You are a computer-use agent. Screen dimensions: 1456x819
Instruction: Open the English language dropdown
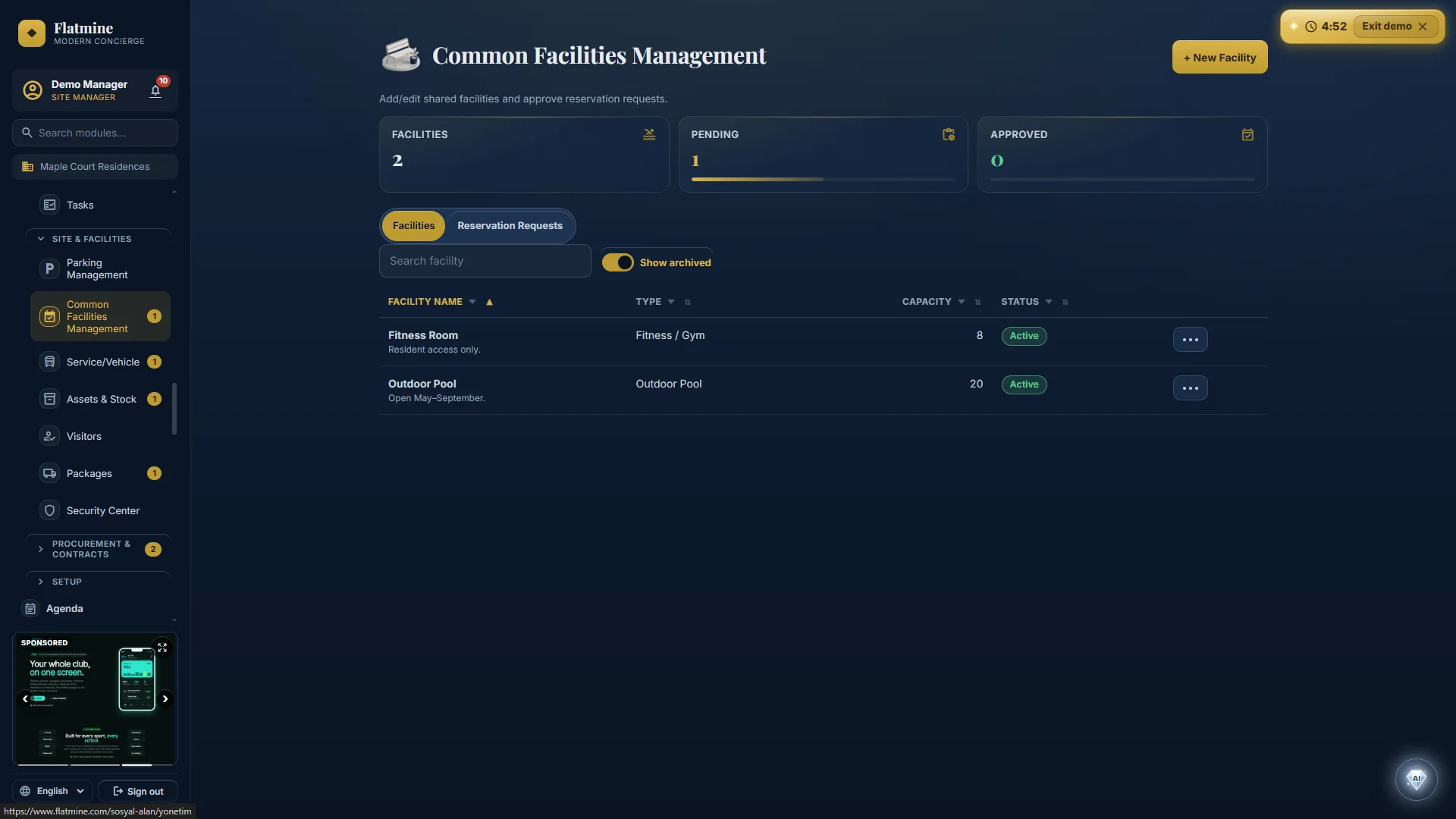pos(52,791)
